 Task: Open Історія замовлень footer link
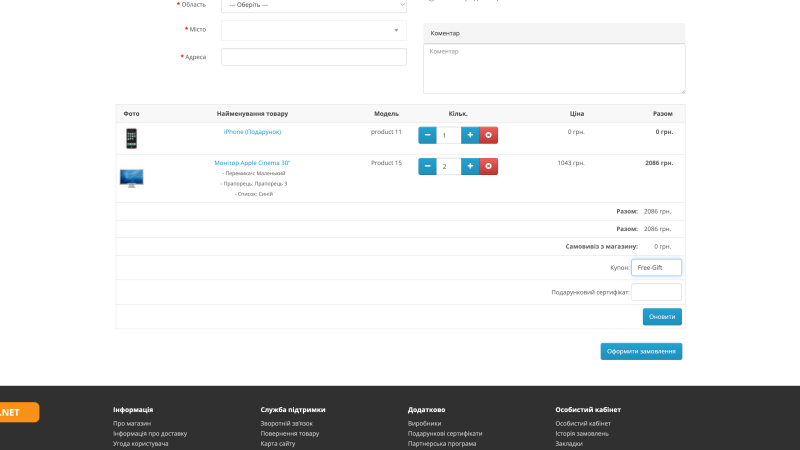tap(582, 434)
